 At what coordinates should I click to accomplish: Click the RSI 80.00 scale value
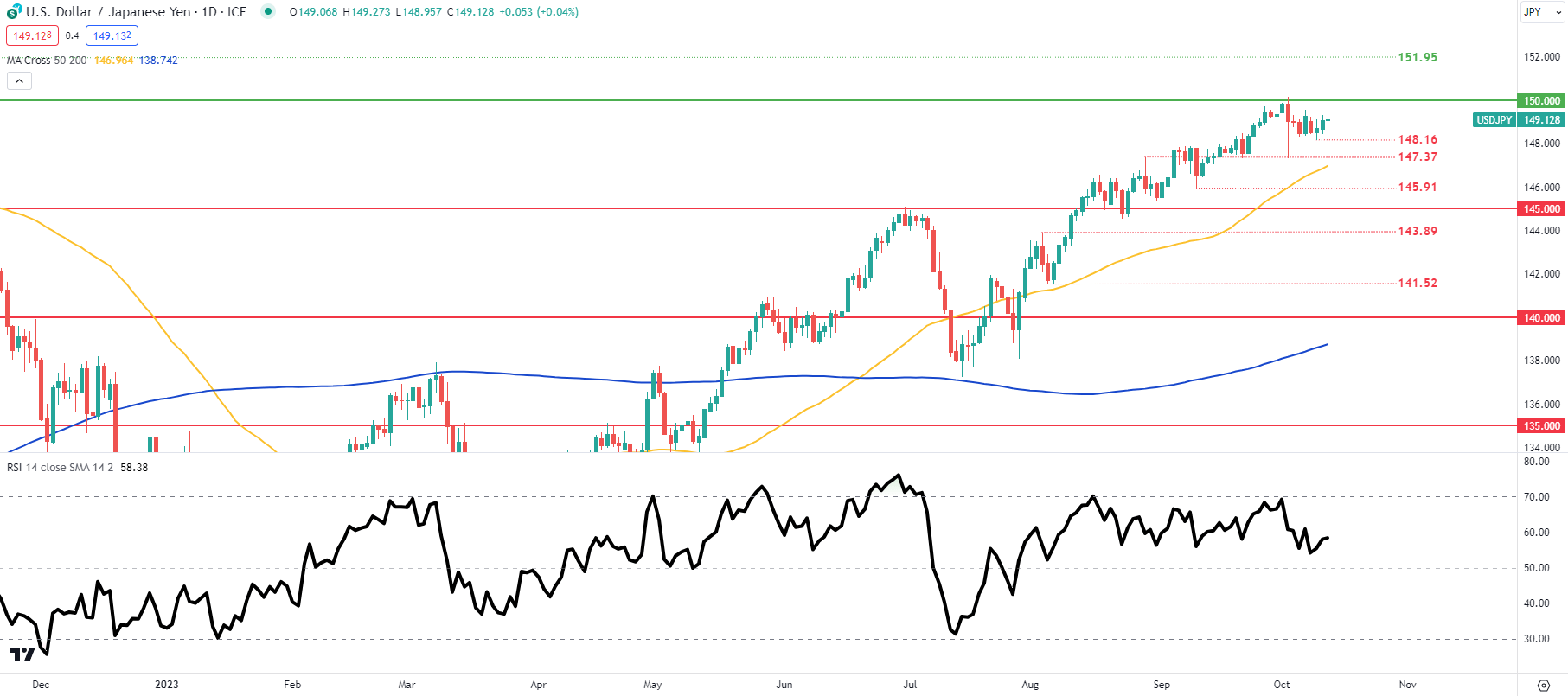point(1537,462)
